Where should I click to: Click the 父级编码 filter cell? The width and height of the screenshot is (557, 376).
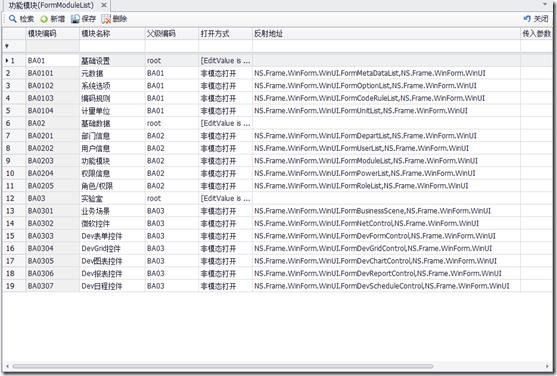172,46
